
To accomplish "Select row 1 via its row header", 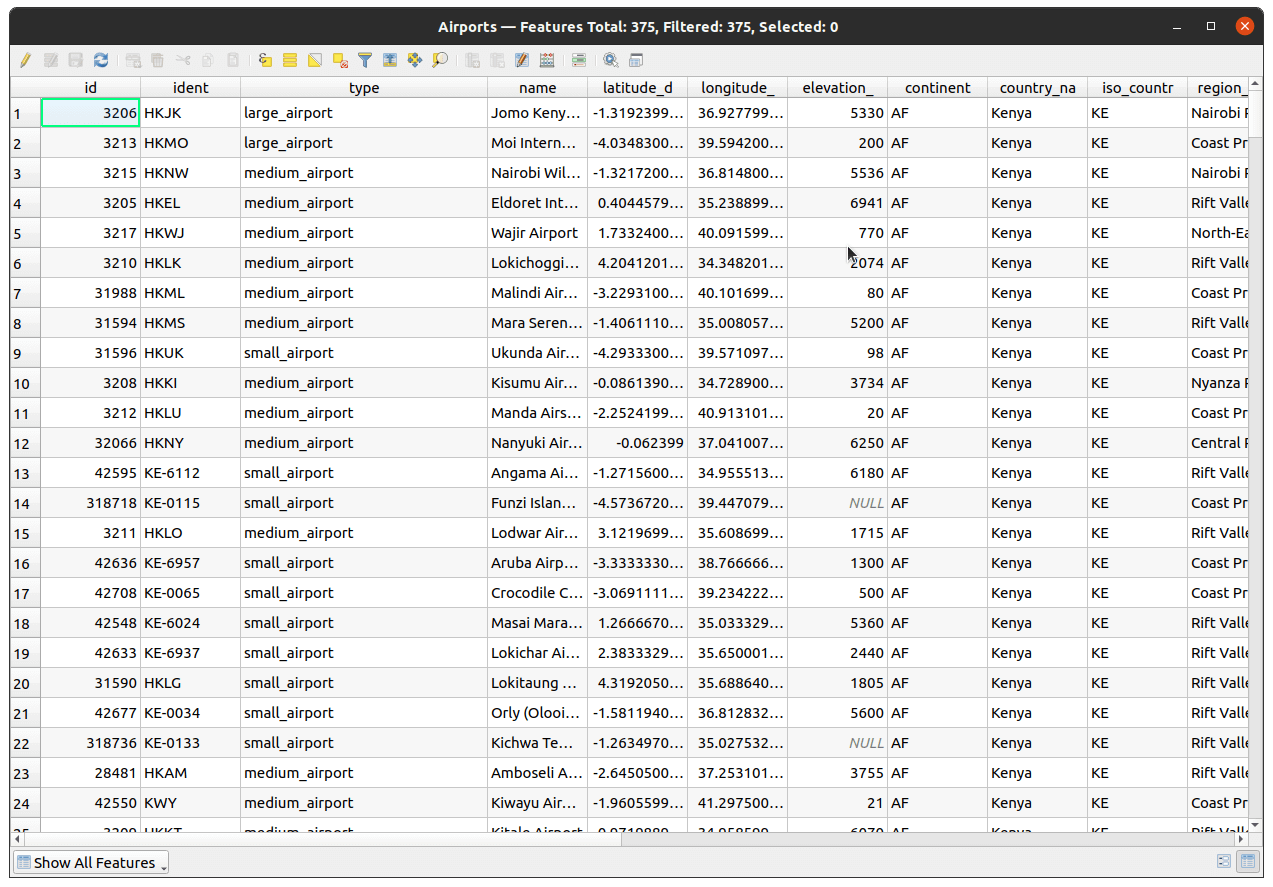I will [25, 113].
